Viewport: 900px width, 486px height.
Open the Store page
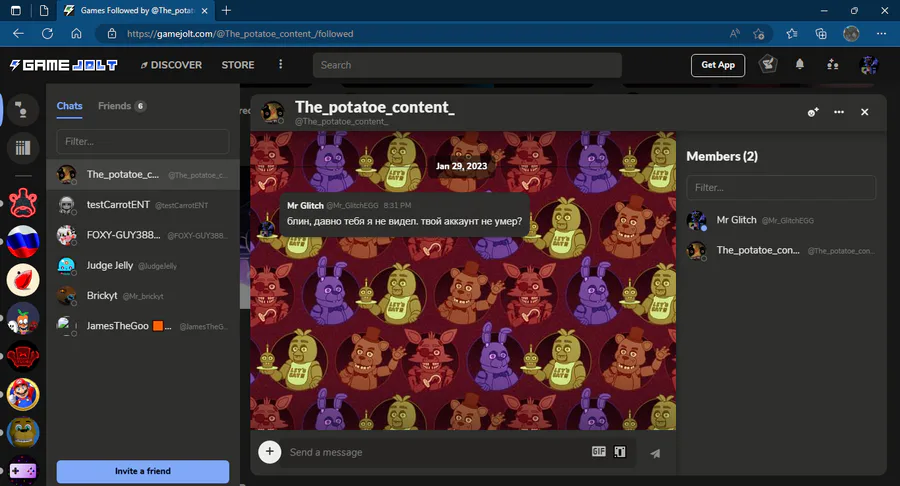click(238, 65)
